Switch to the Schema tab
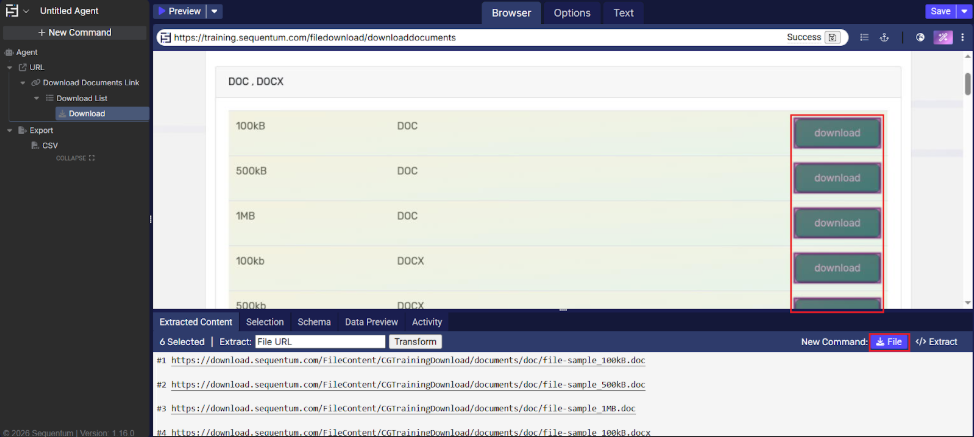Image resolution: width=974 pixels, height=437 pixels. tap(314, 322)
